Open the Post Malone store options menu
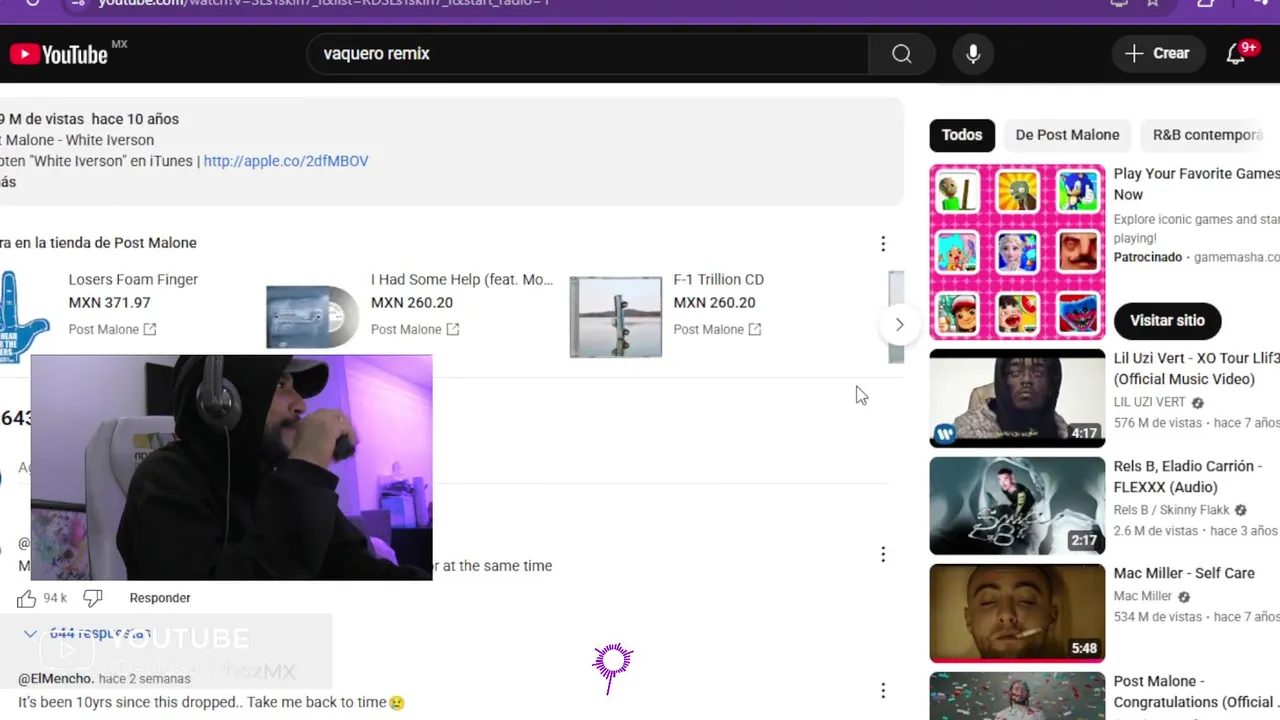Viewport: 1280px width, 720px height. tap(883, 244)
